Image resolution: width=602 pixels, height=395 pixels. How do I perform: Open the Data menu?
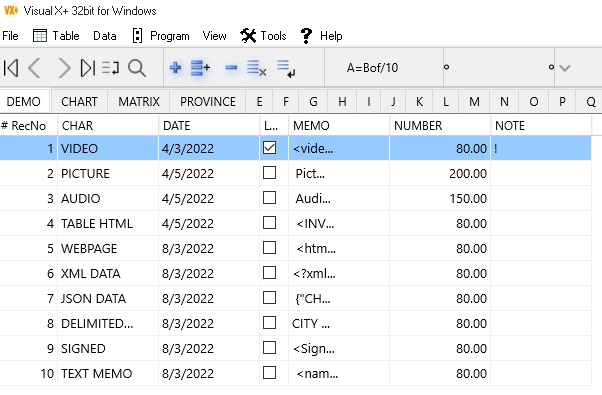click(x=105, y=36)
